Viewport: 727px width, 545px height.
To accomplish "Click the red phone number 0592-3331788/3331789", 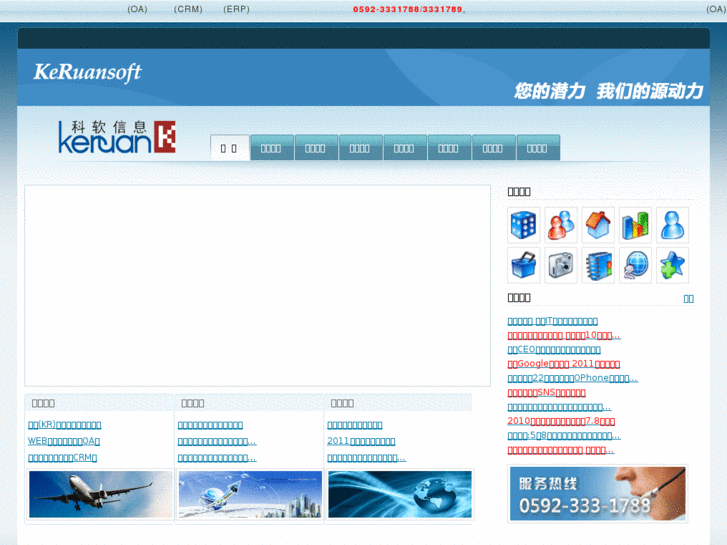I will (x=408, y=9).
